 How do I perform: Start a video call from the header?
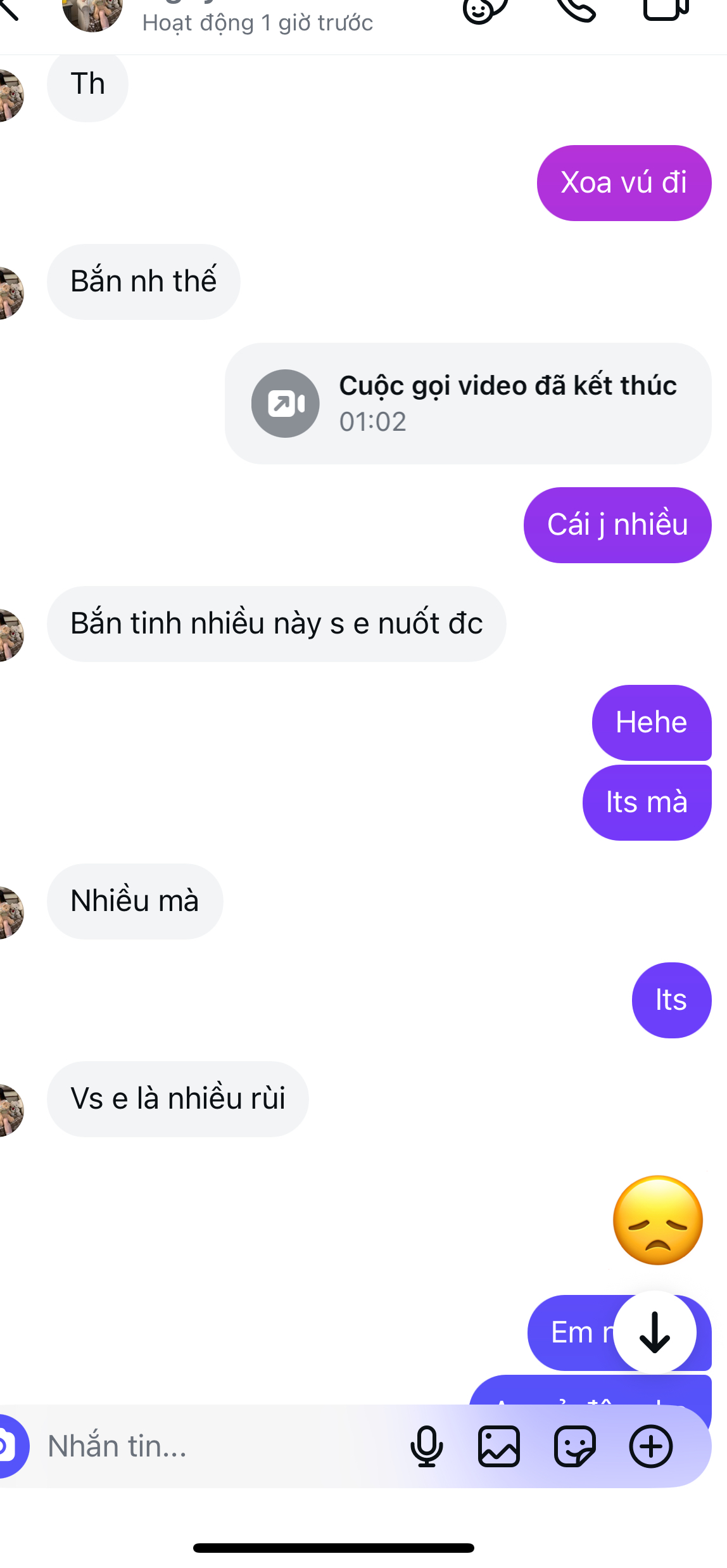[665, 9]
